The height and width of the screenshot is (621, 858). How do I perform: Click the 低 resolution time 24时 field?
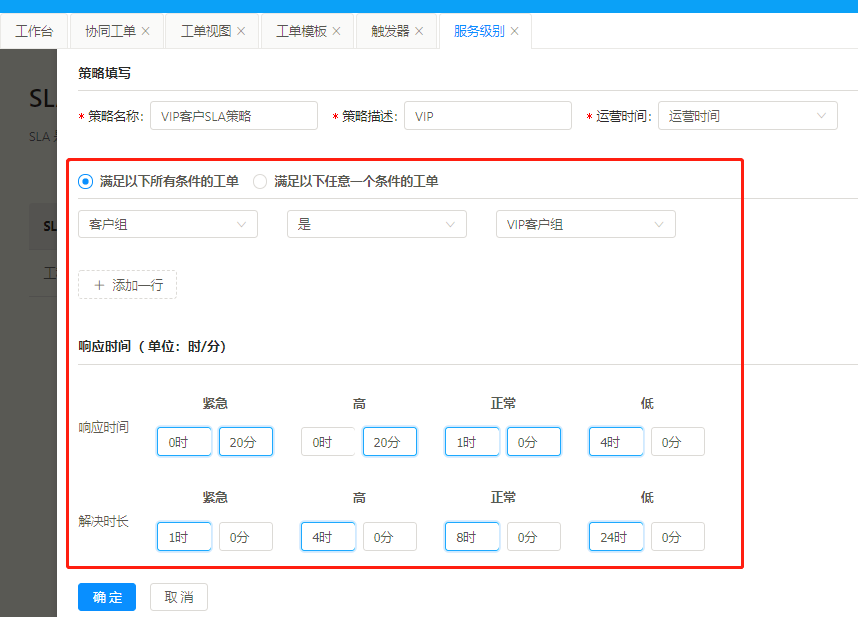(615, 537)
